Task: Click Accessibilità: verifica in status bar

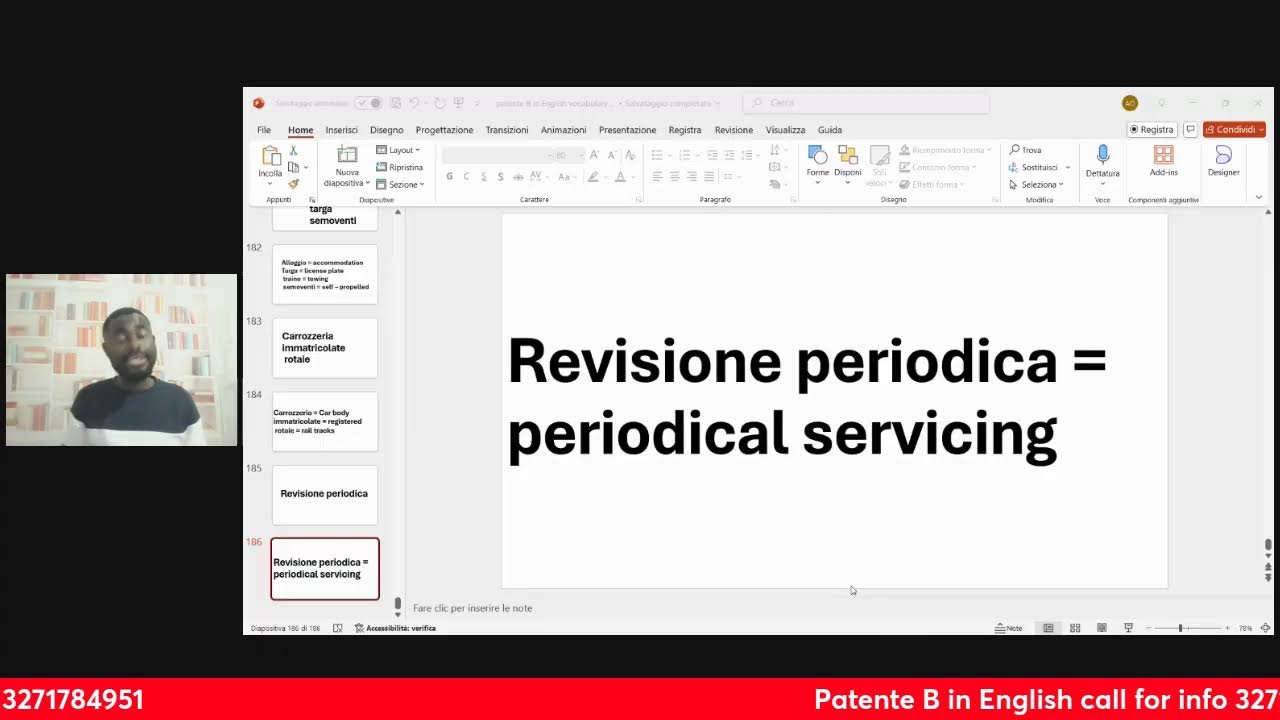Action: (x=394, y=628)
